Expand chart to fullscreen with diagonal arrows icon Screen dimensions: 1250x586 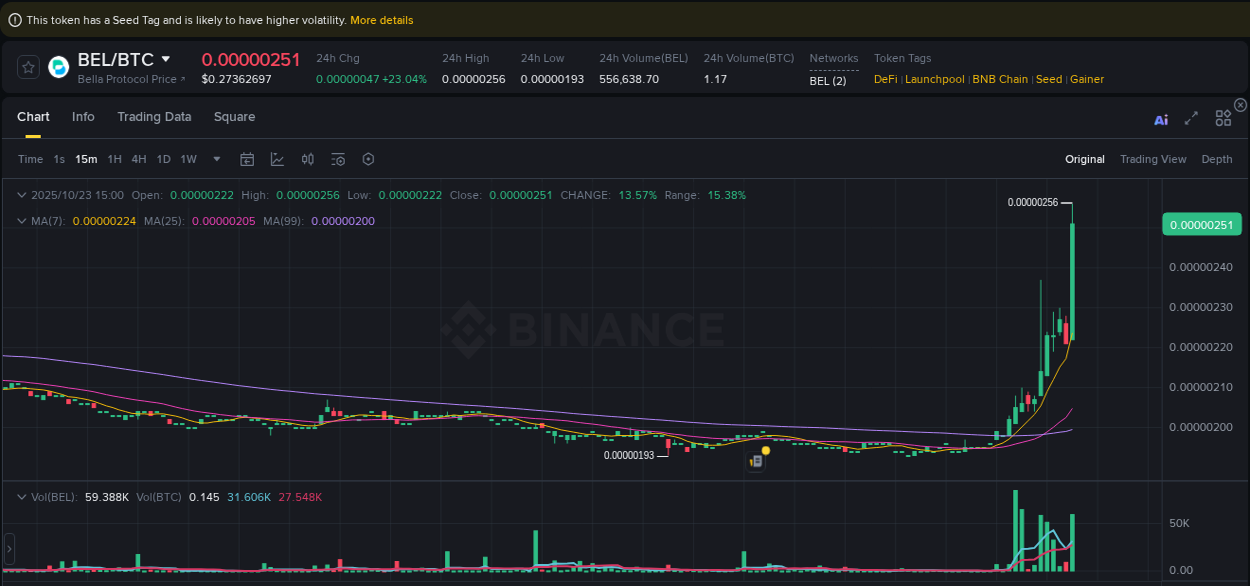1191,117
